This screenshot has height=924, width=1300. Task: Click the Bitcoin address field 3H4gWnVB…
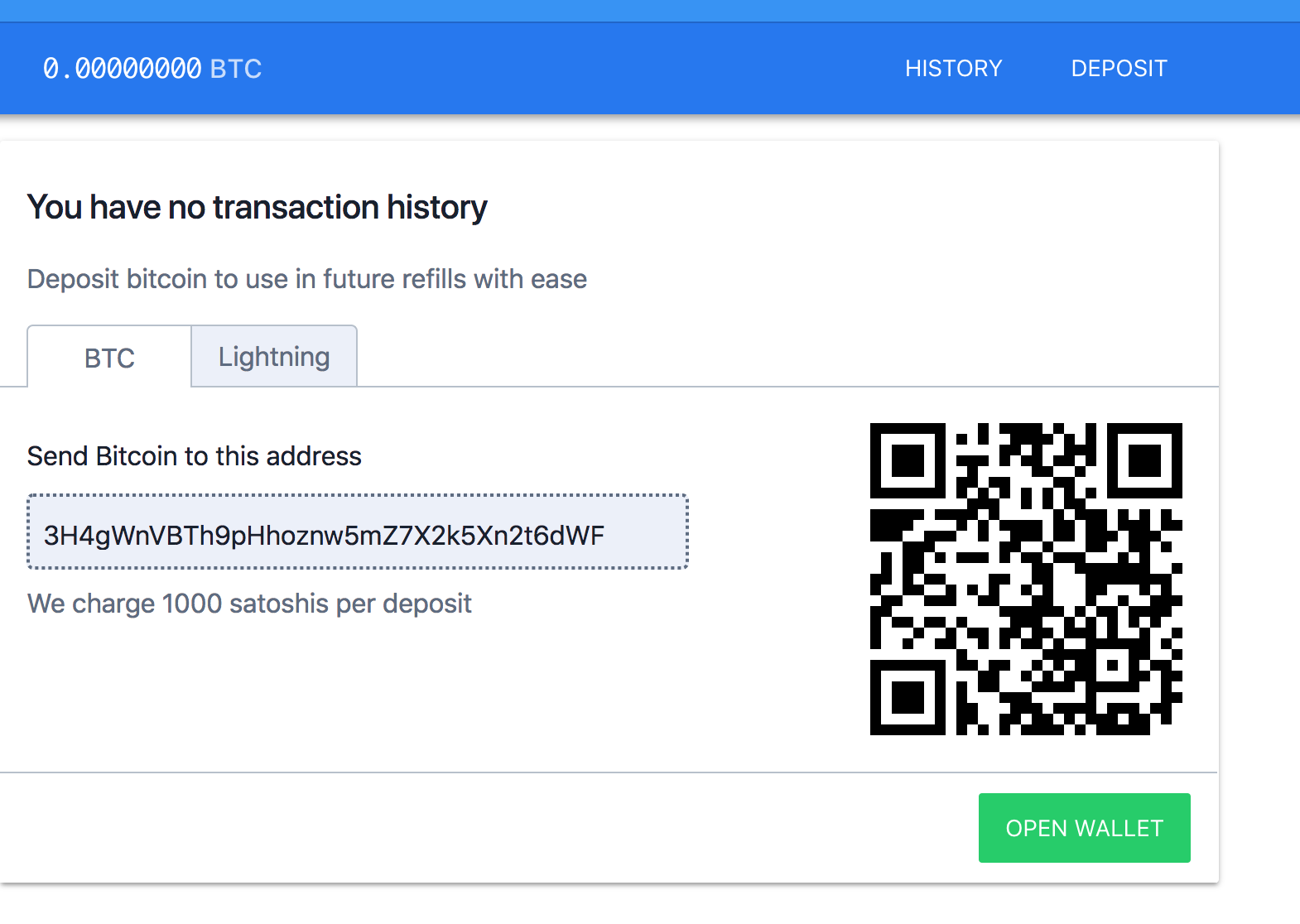358,532
